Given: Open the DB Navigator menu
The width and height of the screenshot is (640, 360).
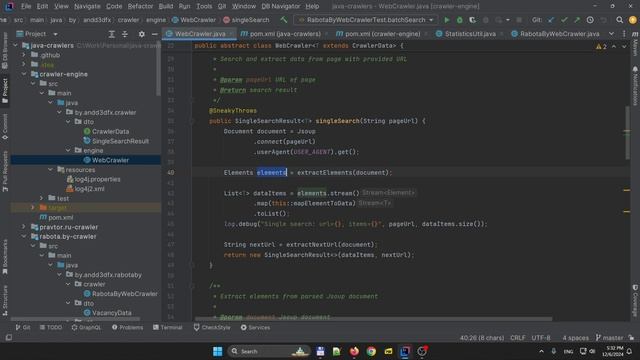Looking at the screenshot, I should point(280,6).
